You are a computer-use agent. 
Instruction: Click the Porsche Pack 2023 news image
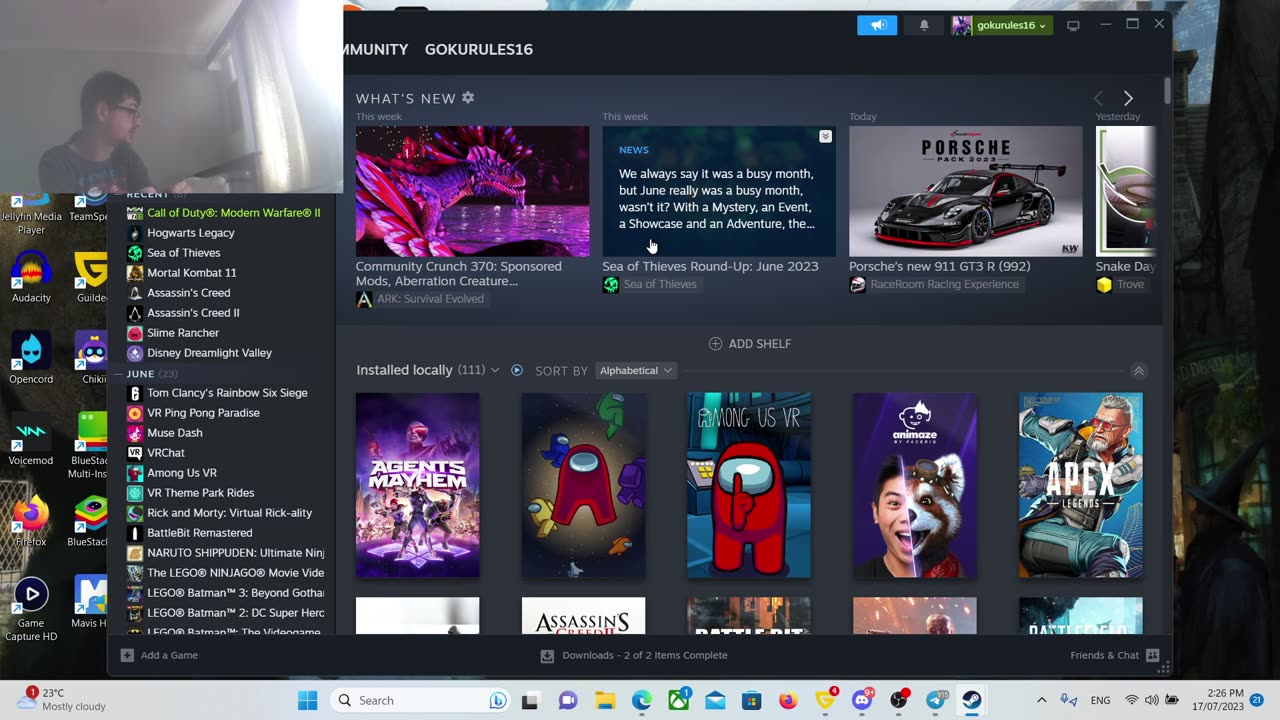tap(966, 191)
